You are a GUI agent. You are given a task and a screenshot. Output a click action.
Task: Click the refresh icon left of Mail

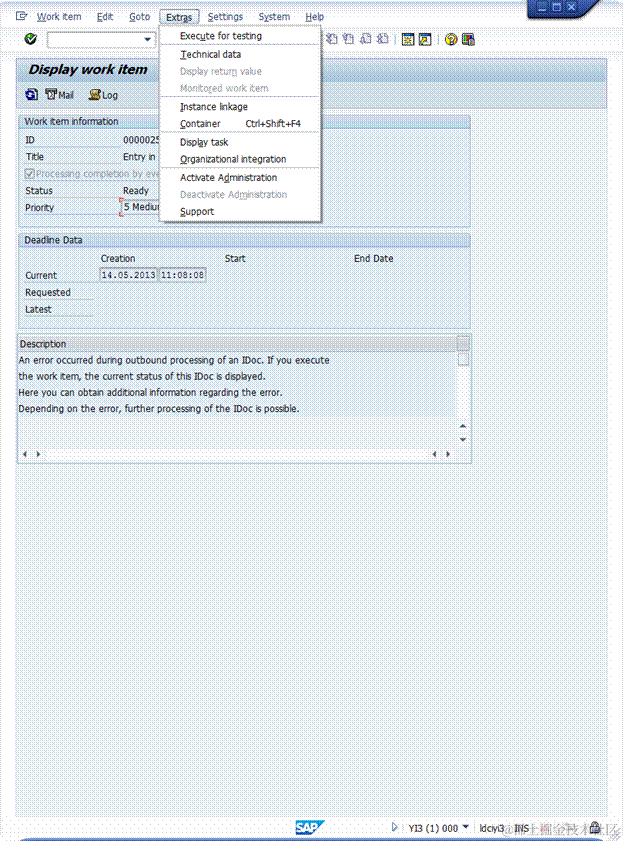(x=32, y=94)
